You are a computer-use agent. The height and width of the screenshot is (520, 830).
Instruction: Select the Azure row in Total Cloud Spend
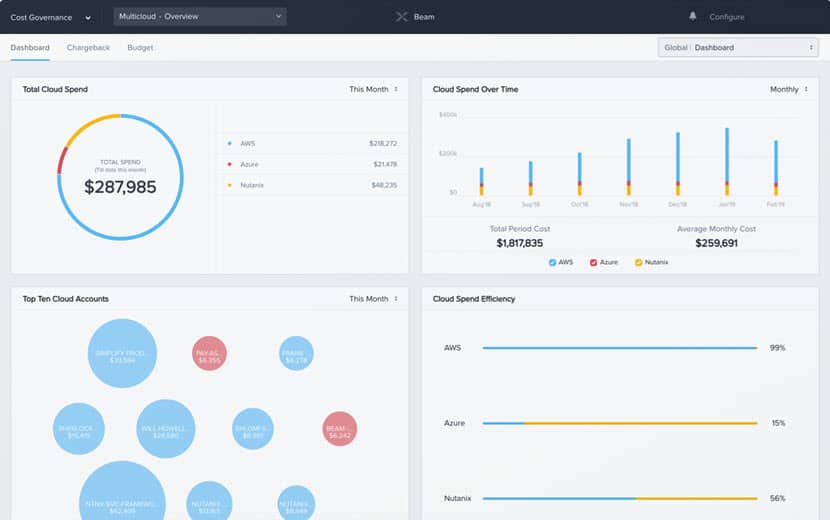(312, 164)
